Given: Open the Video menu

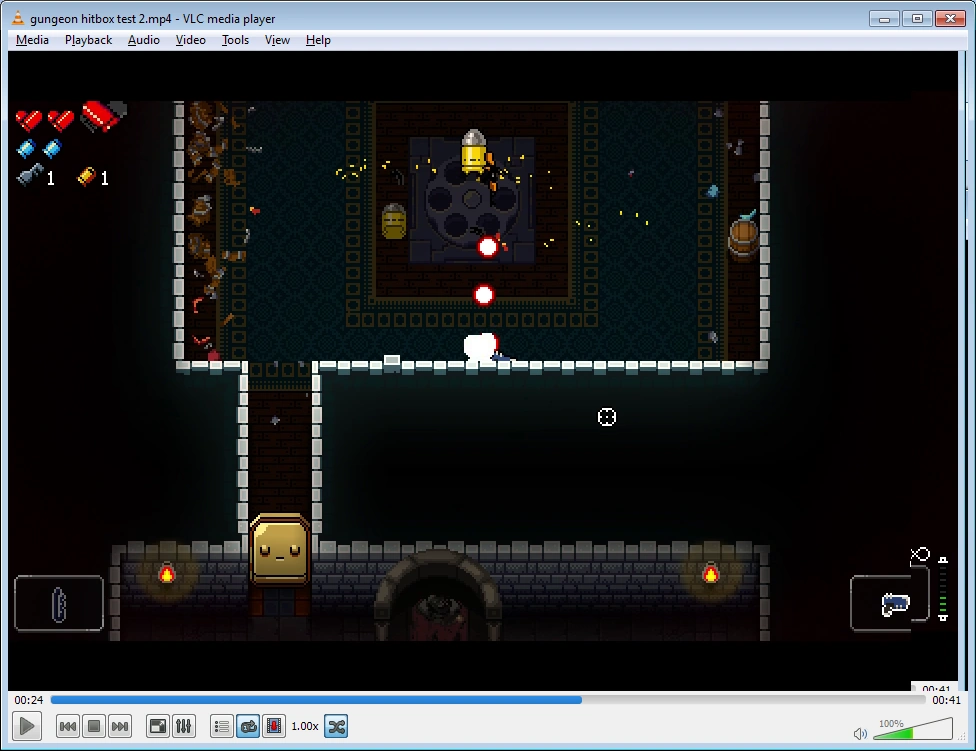Looking at the screenshot, I should click(190, 40).
